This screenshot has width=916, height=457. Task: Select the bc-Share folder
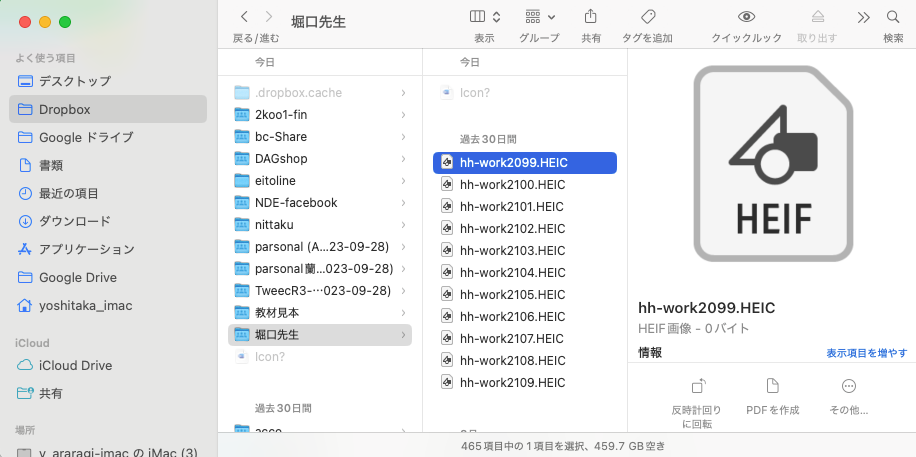pos(320,137)
